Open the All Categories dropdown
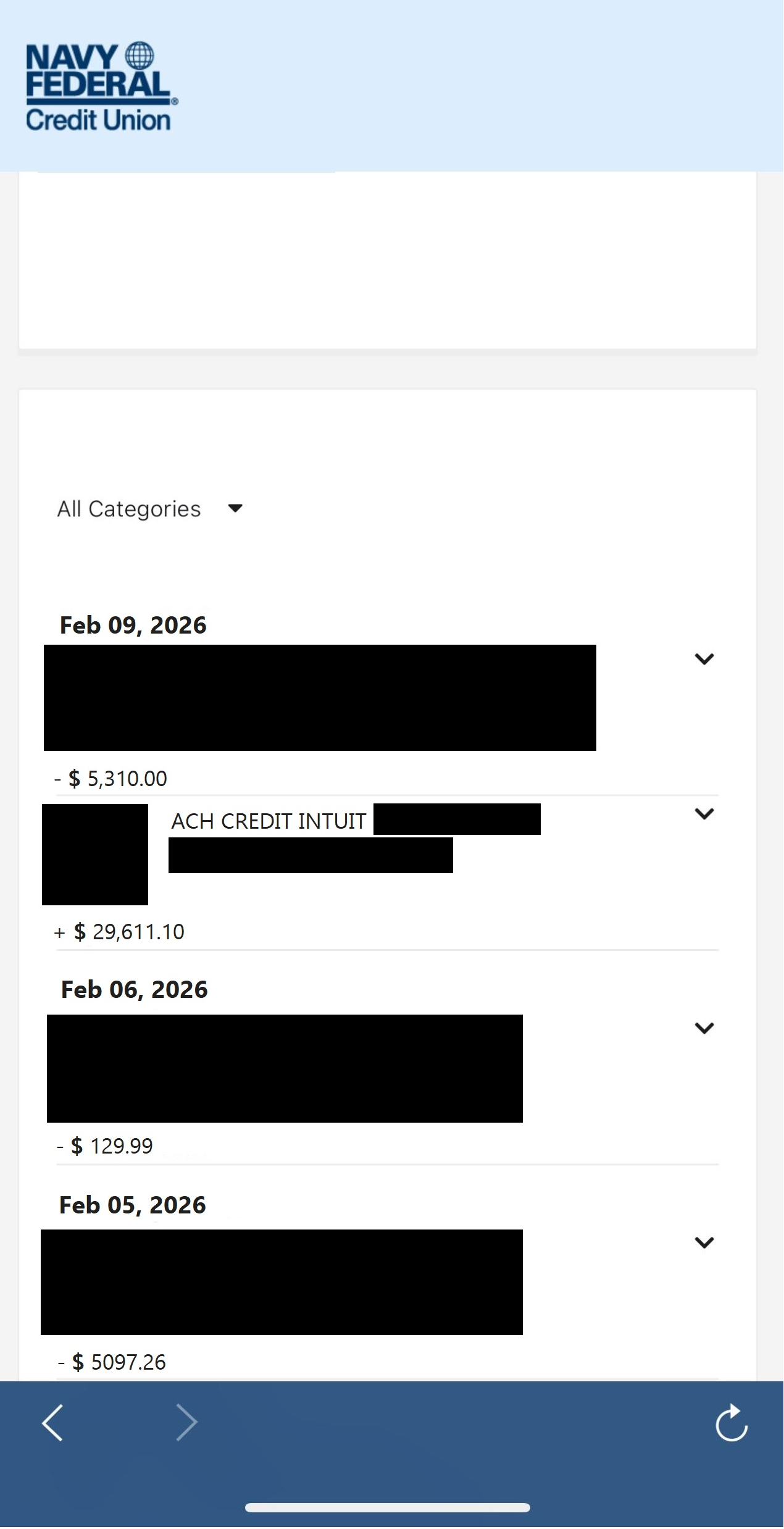 coord(149,509)
